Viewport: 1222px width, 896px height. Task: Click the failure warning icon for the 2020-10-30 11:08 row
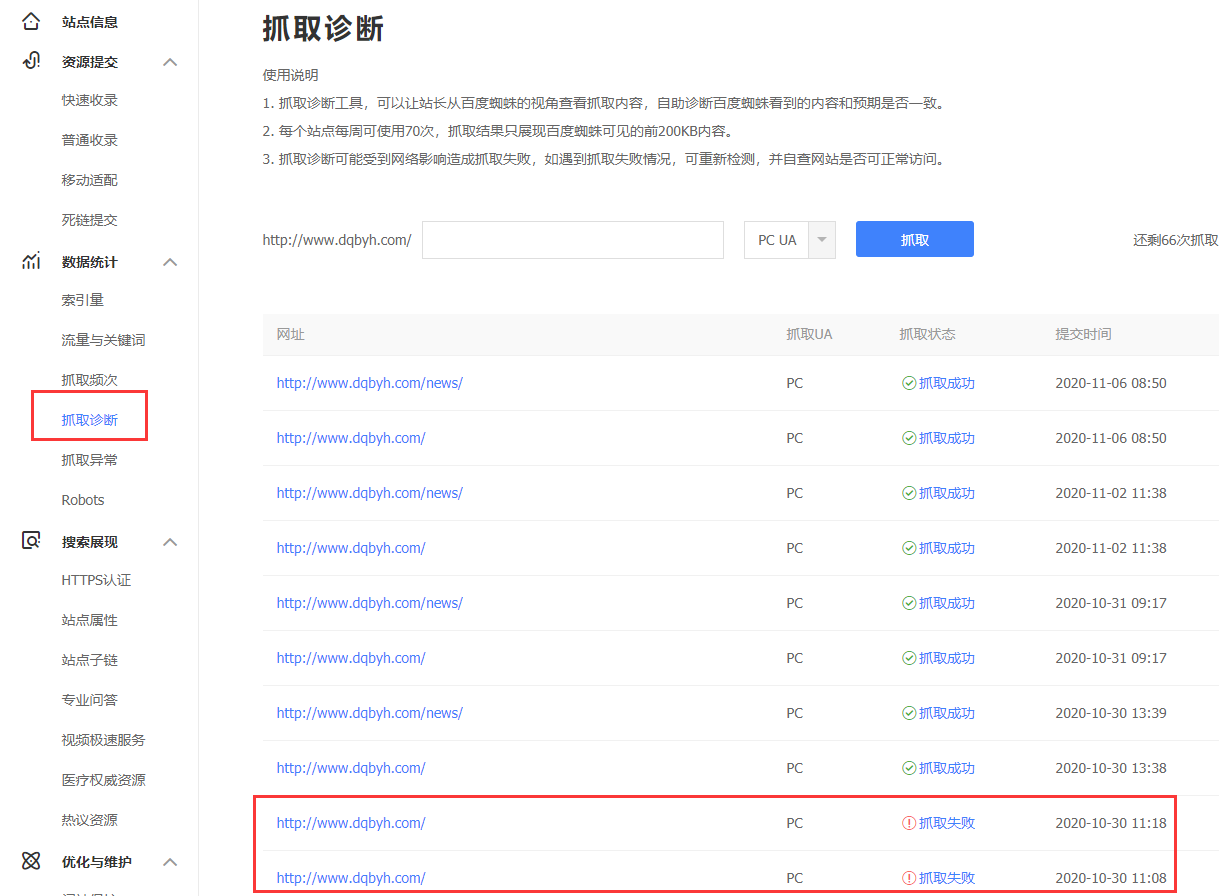909,878
